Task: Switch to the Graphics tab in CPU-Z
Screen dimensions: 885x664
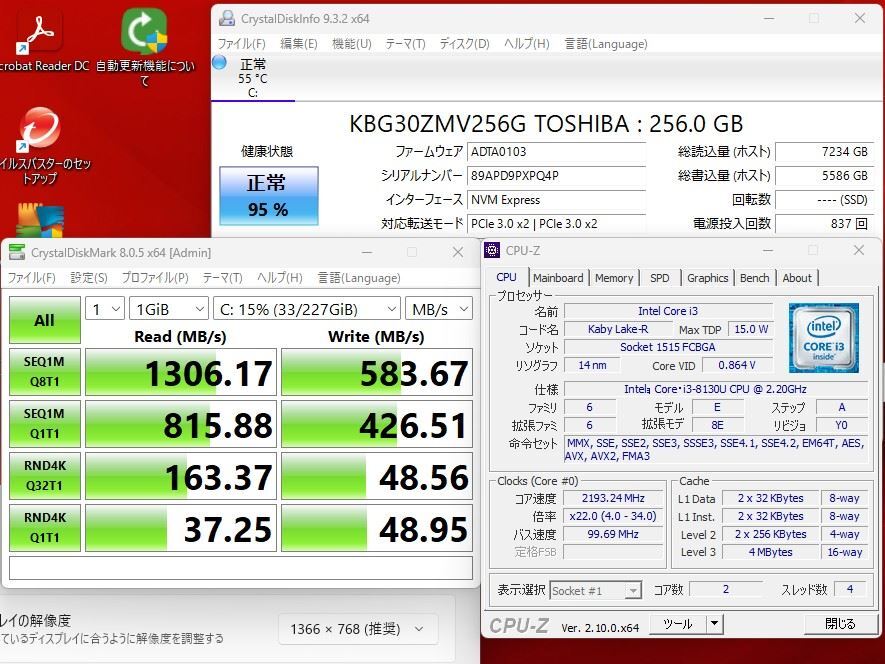Action: click(707, 278)
